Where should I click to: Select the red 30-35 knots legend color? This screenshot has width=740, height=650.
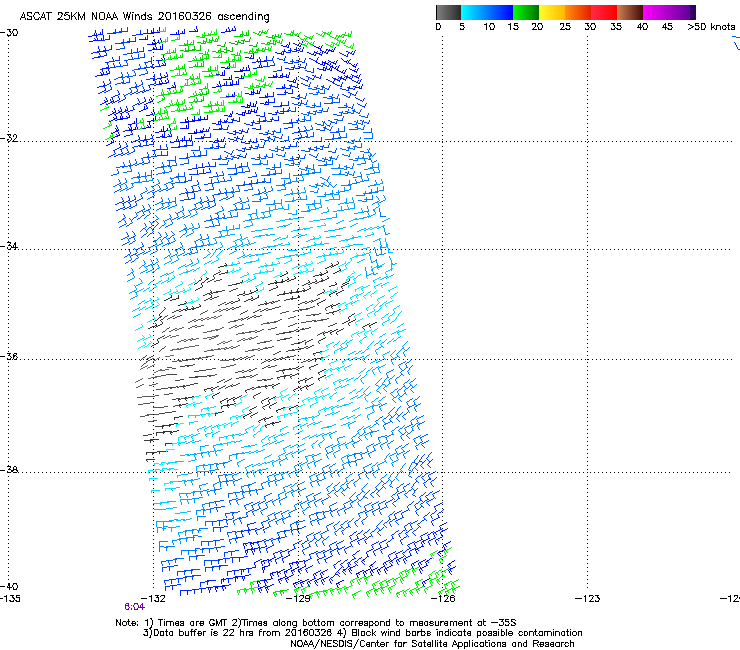click(x=604, y=12)
